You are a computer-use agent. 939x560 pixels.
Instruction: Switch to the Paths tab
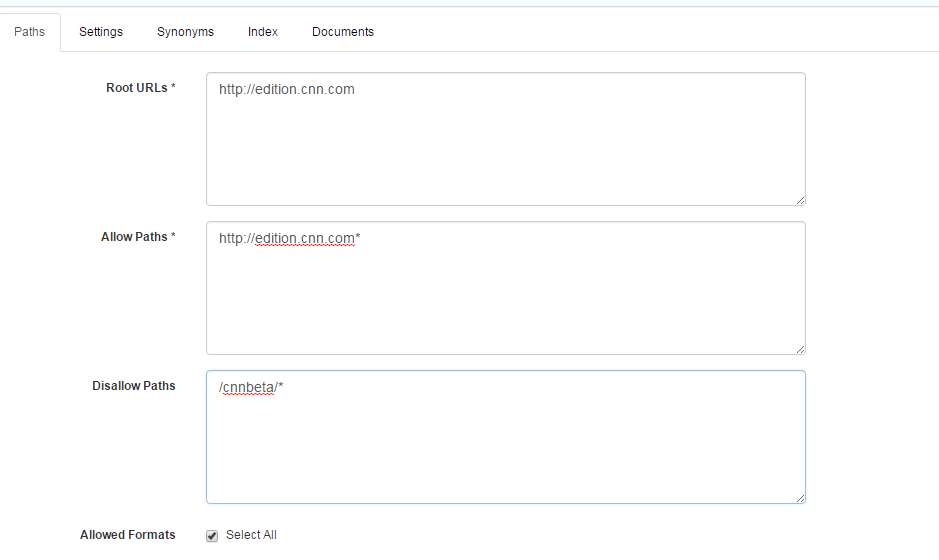[29, 32]
